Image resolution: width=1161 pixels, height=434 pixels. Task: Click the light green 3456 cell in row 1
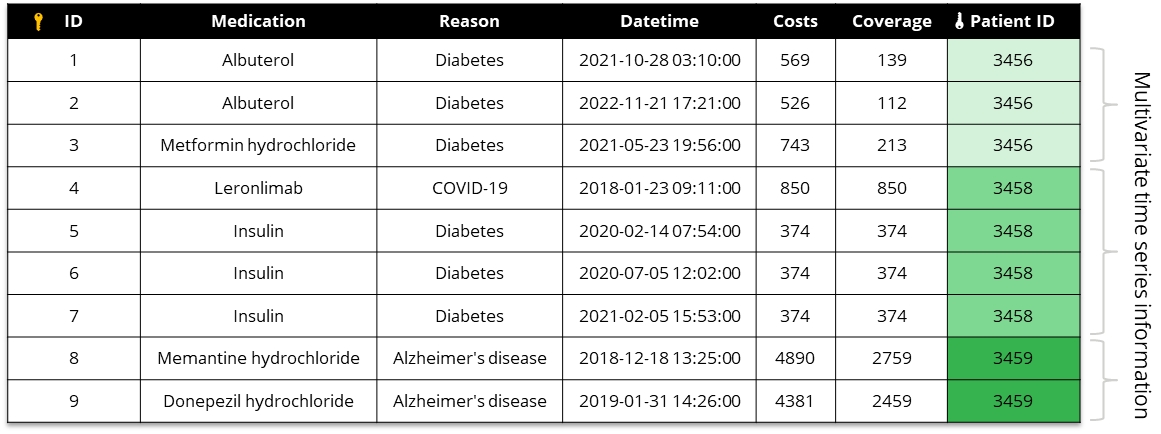click(x=1012, y=60)
